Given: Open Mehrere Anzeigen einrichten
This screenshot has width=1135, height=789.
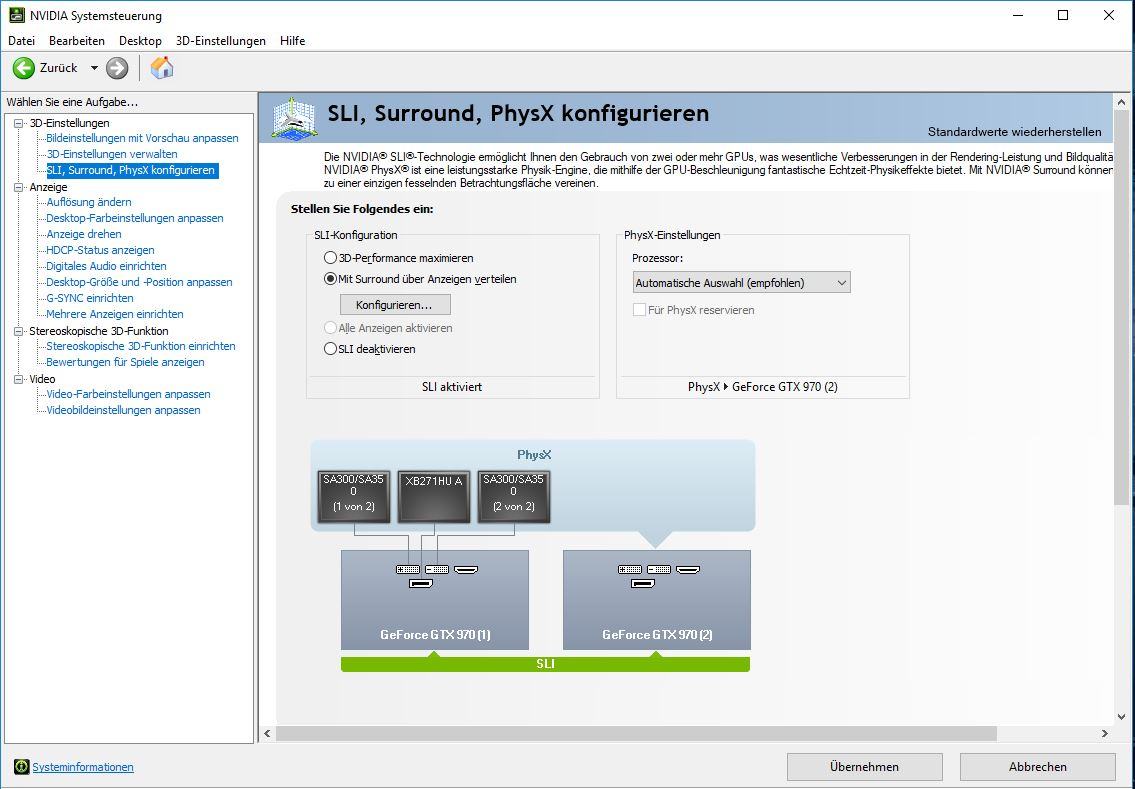Looking at the screenshot, I should [115, 313].
